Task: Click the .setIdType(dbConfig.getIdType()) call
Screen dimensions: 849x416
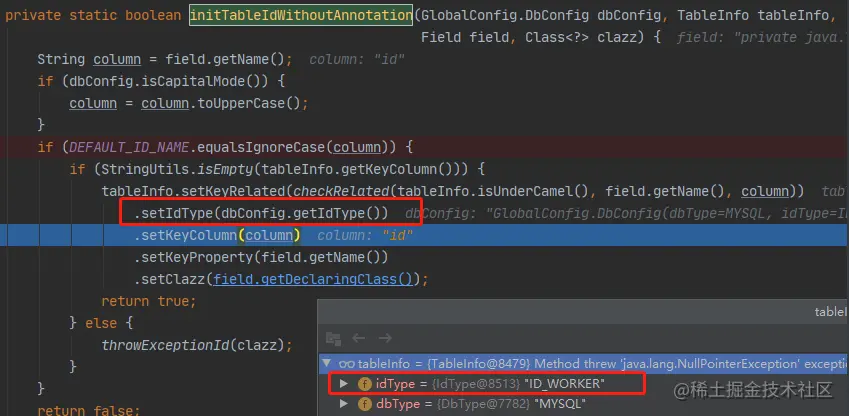Action: (x=261, y=213)
